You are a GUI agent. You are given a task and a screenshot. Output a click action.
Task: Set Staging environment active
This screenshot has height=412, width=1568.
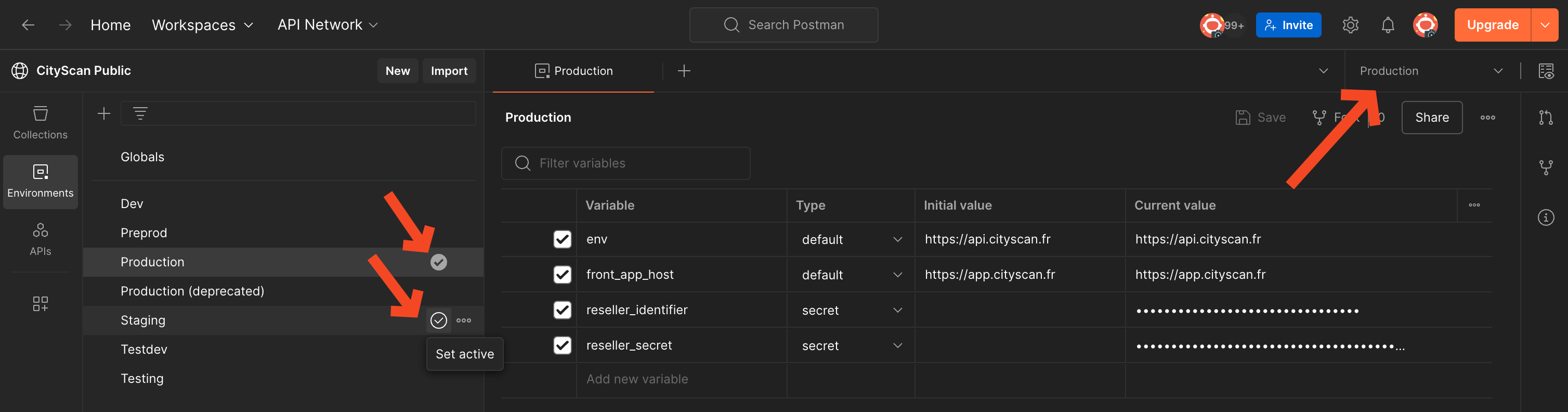tap(439, 320)
